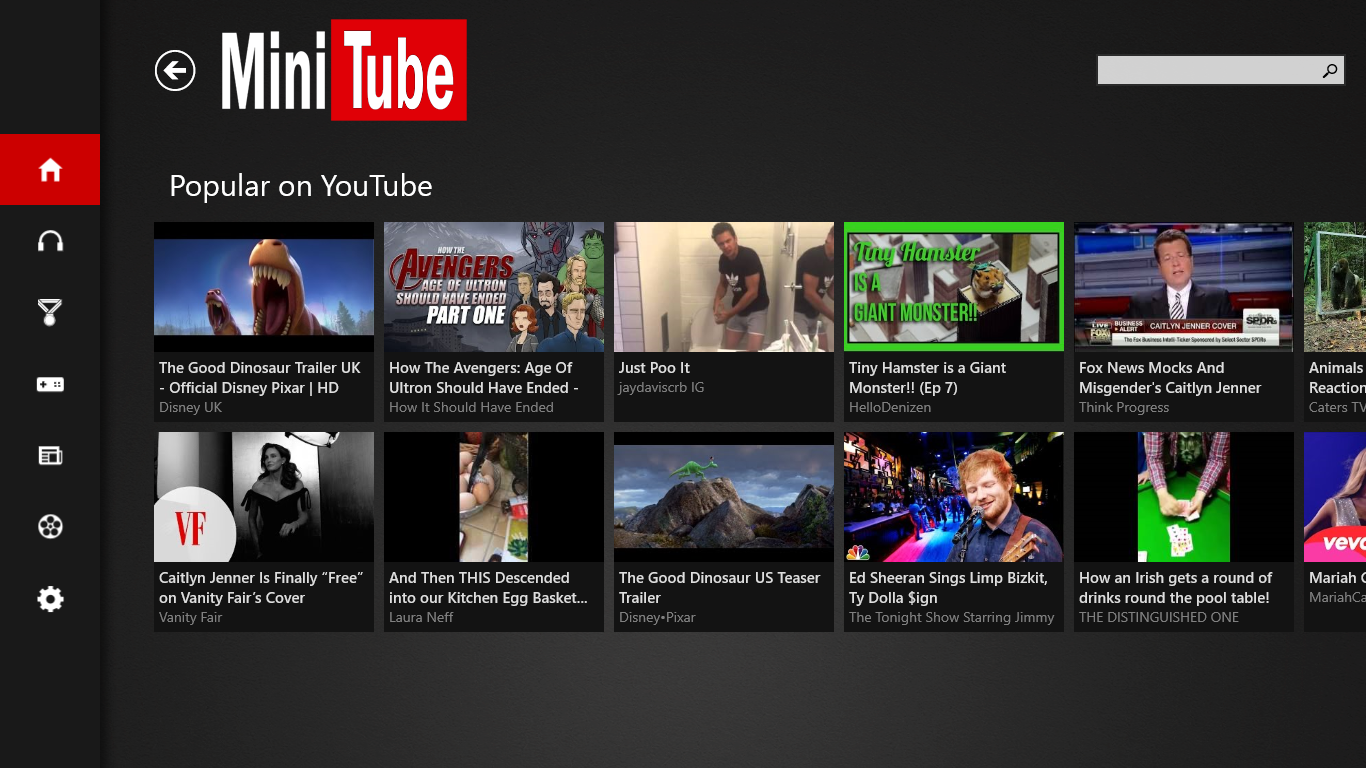This screenshot has height=768, width=1366.
Task: Go back using the circled arrow button
Action: (175, 70)
